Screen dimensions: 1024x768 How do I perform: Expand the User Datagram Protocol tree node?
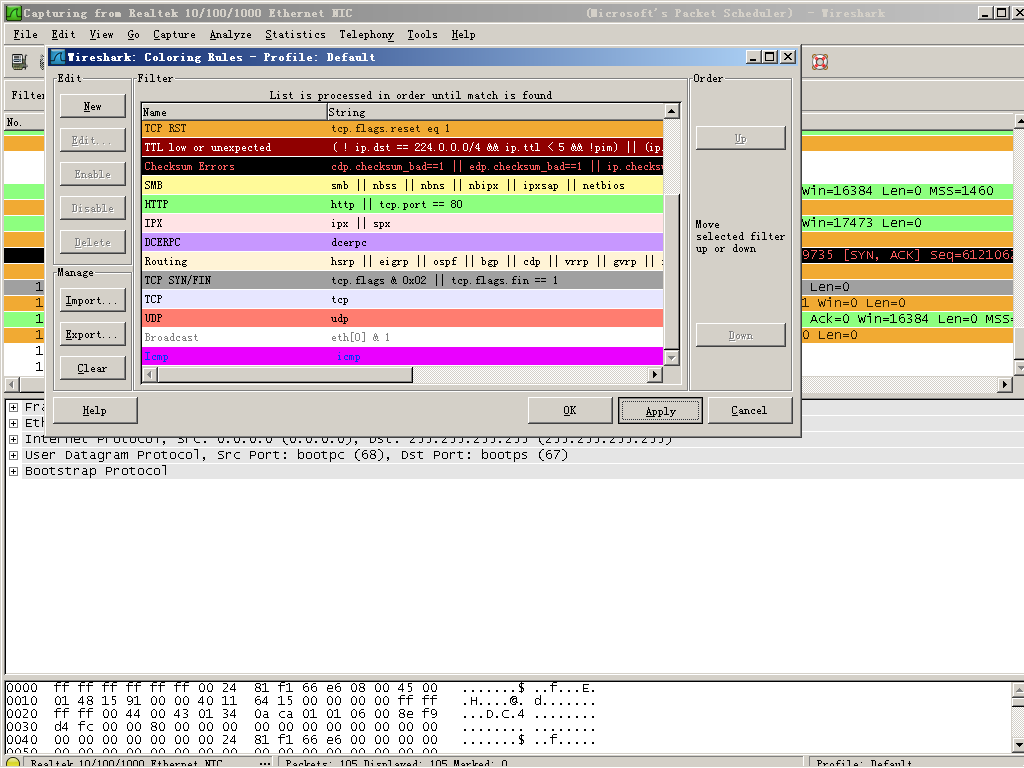13,455
